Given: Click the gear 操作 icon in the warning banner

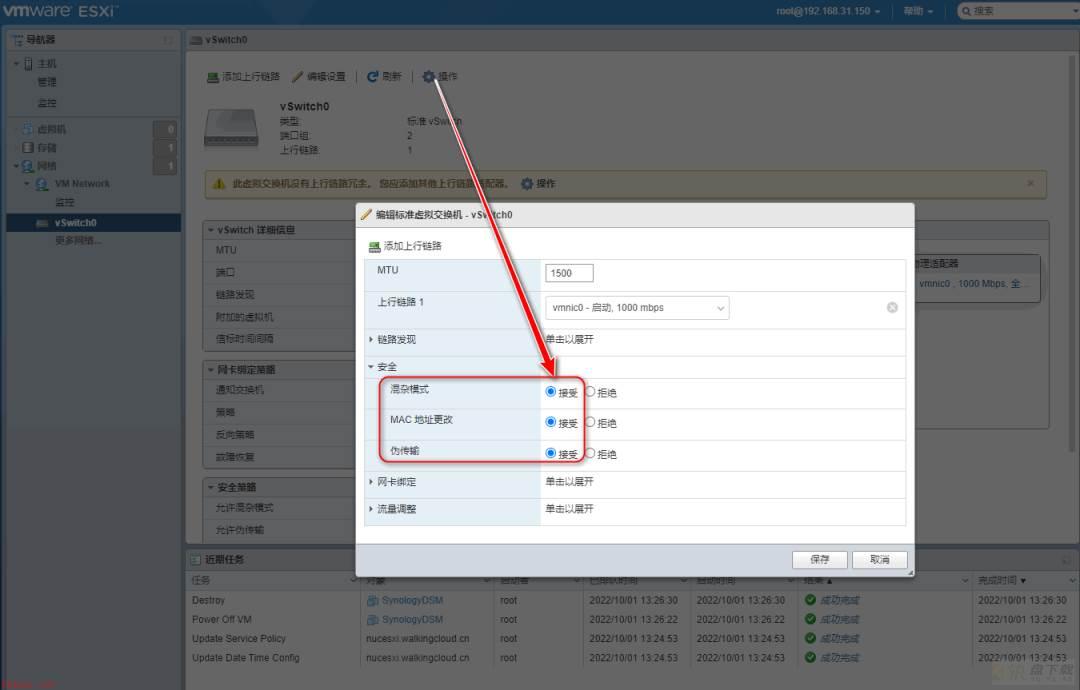Looking at the screenshot, I should click(527, 183).
